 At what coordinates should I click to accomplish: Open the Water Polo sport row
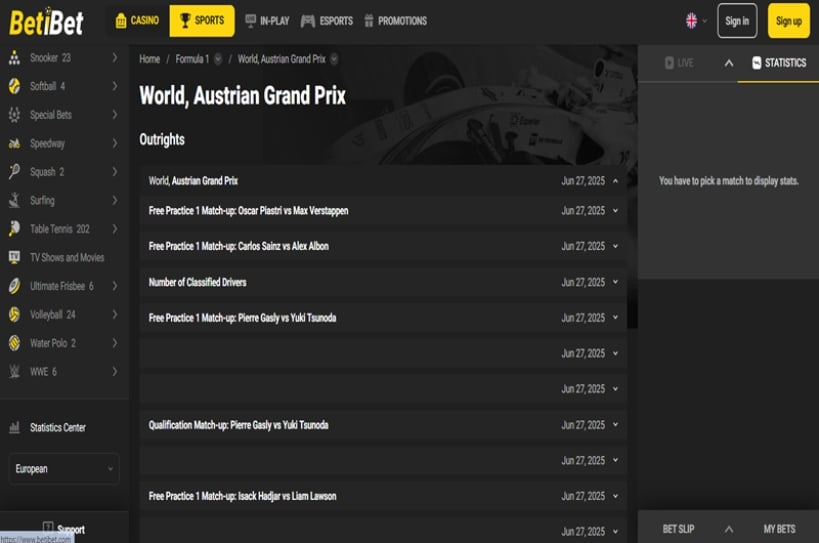click(x=64, y=343)
